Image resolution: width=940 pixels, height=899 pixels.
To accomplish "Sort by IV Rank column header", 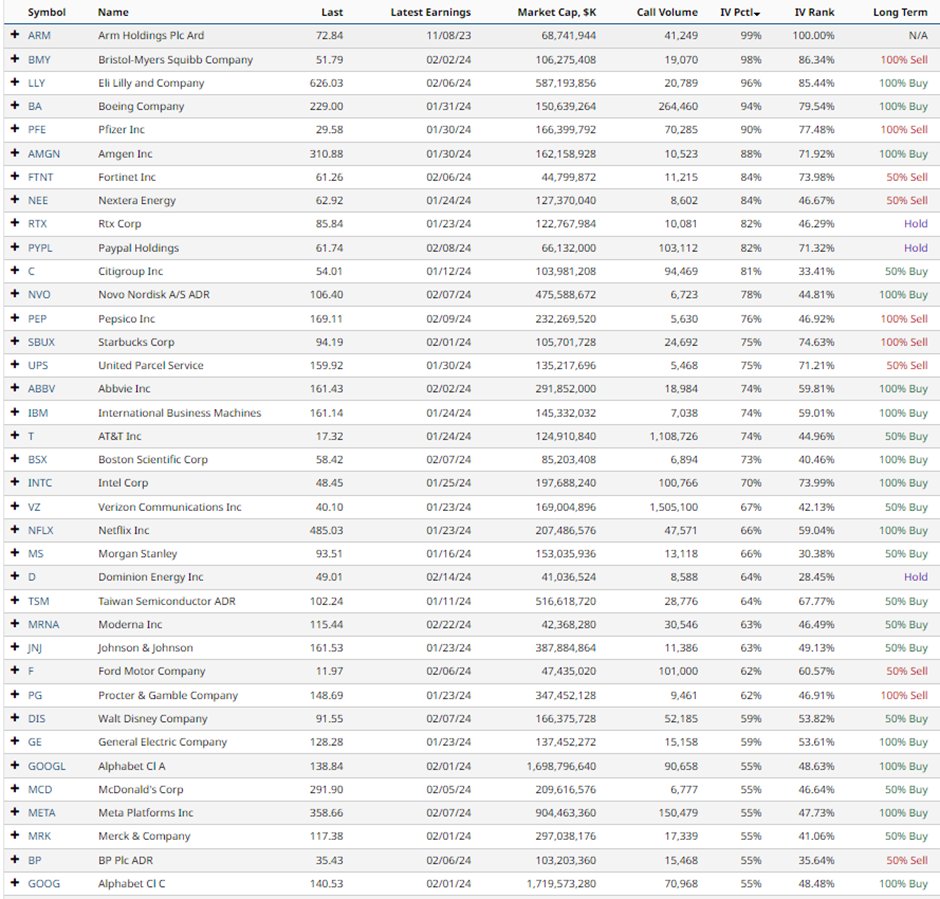I will pyautogui.click(x=814, y=12).
